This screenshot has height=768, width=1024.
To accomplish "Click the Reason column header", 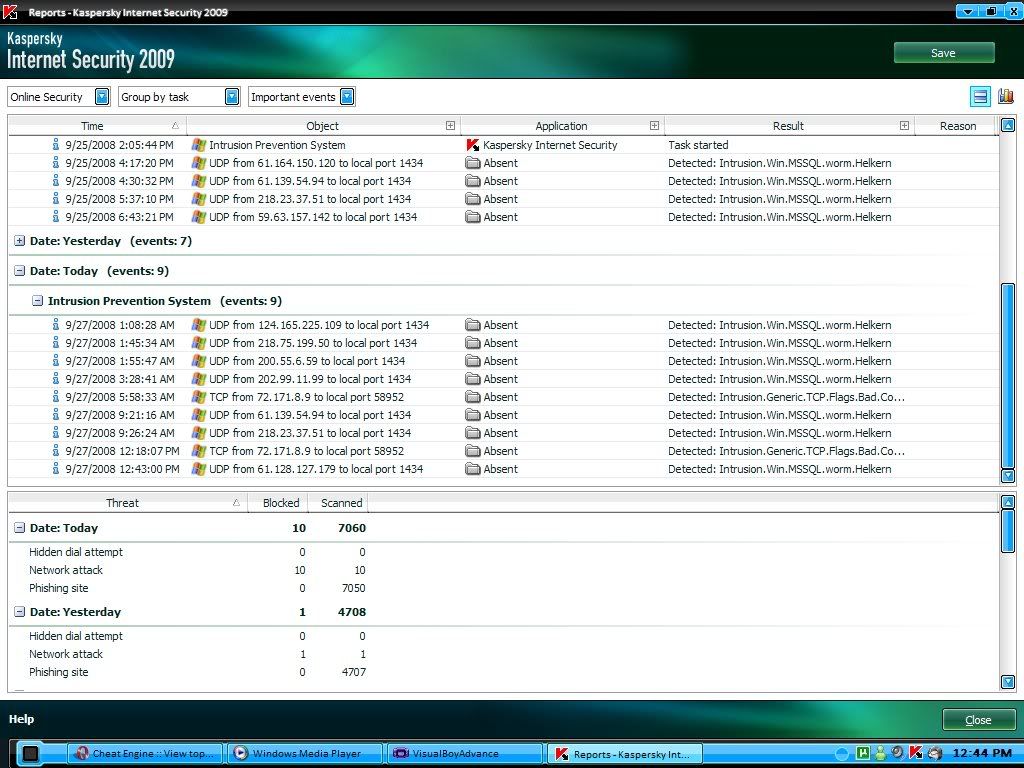I will tap(957, 126).
